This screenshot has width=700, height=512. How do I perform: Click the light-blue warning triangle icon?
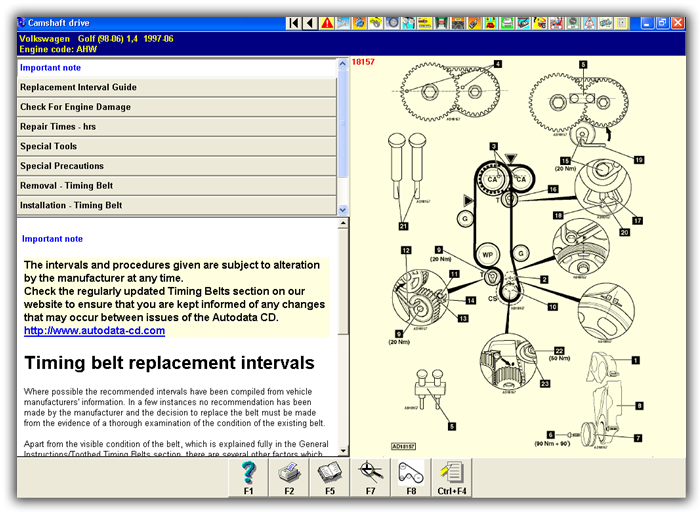[x=588, y=23]
